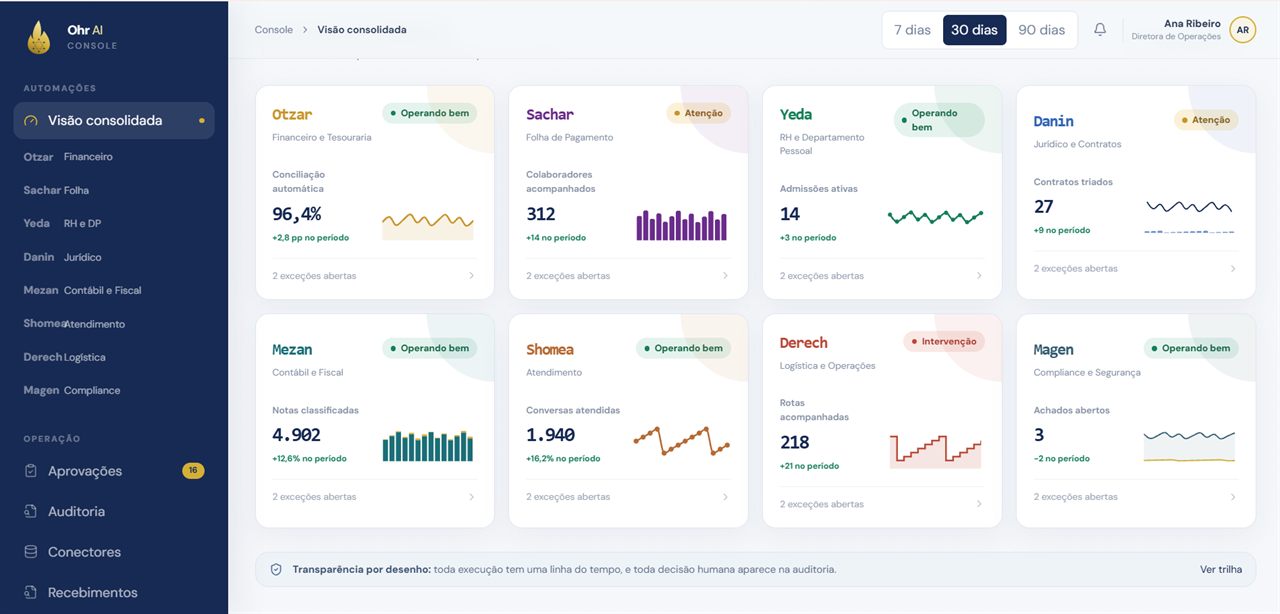The height and width of the screenshot is (614, 1280).
Task: Open Otzar Financeiro sidebar item
Action: click(x=114, y=157)
